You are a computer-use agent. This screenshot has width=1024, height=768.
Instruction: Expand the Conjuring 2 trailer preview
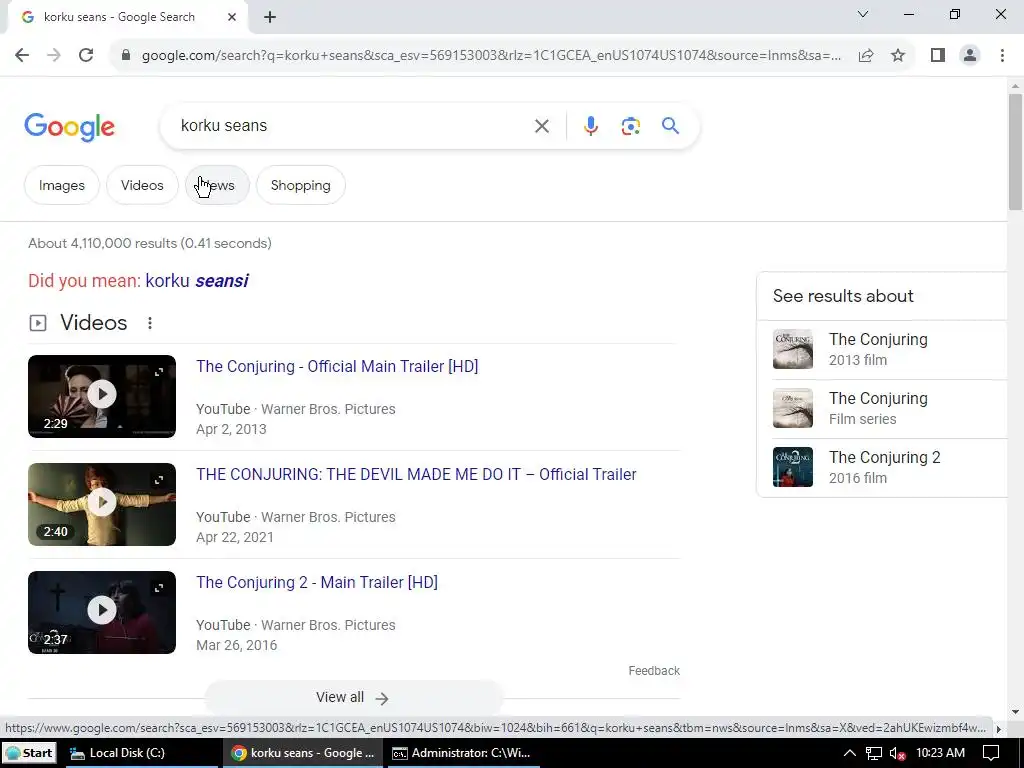159,588
